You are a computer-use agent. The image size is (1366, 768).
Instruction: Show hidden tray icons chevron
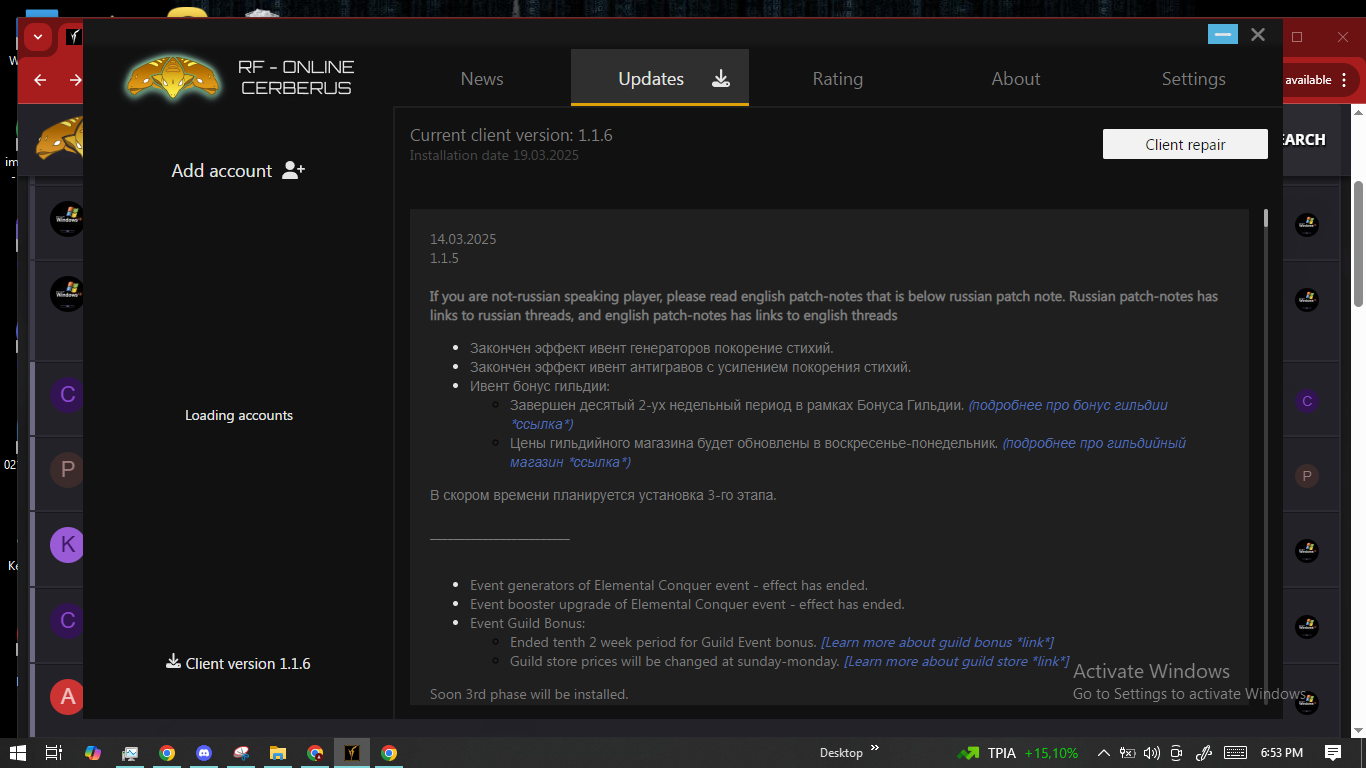(x=1104, y=753)
